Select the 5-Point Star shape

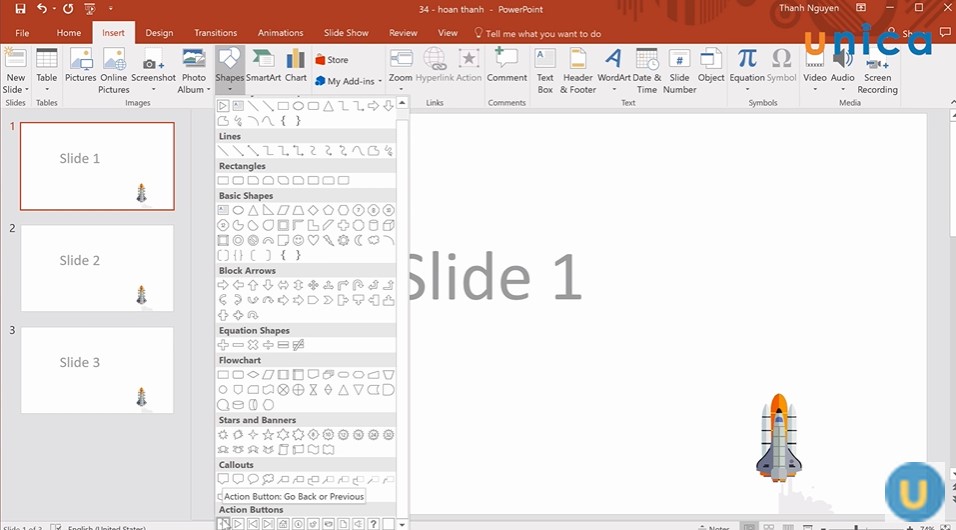pyautogui.click(x=268, y=435)
